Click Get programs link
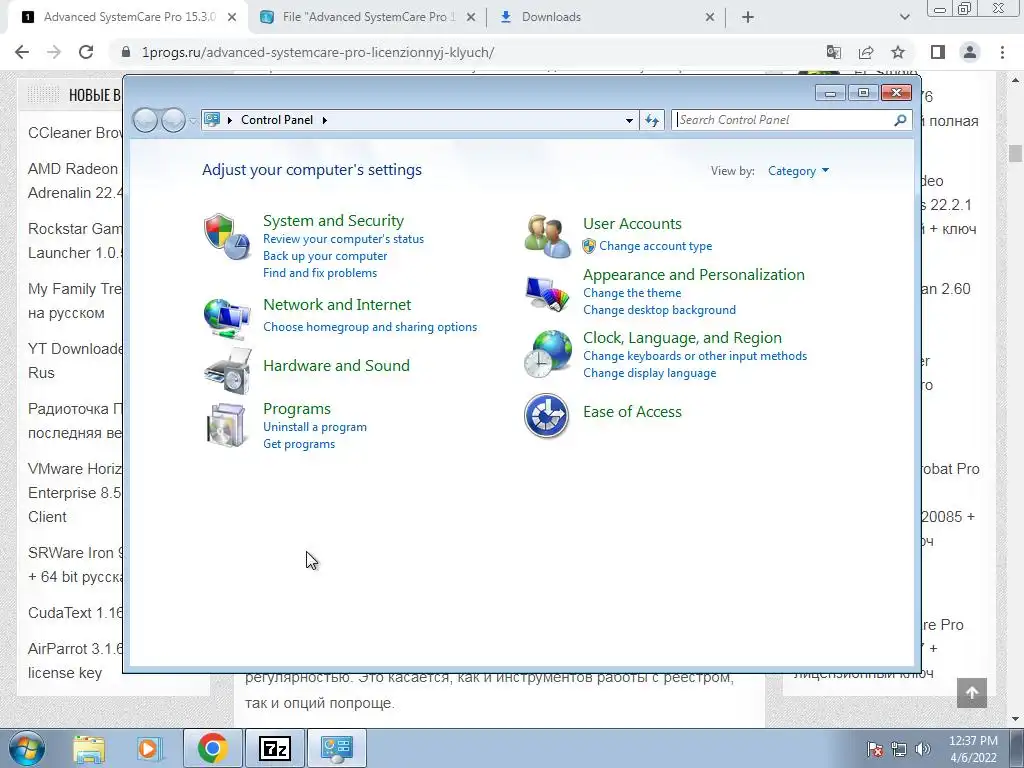This screenshot has height=768, width=1024. (x=299, y=444)
